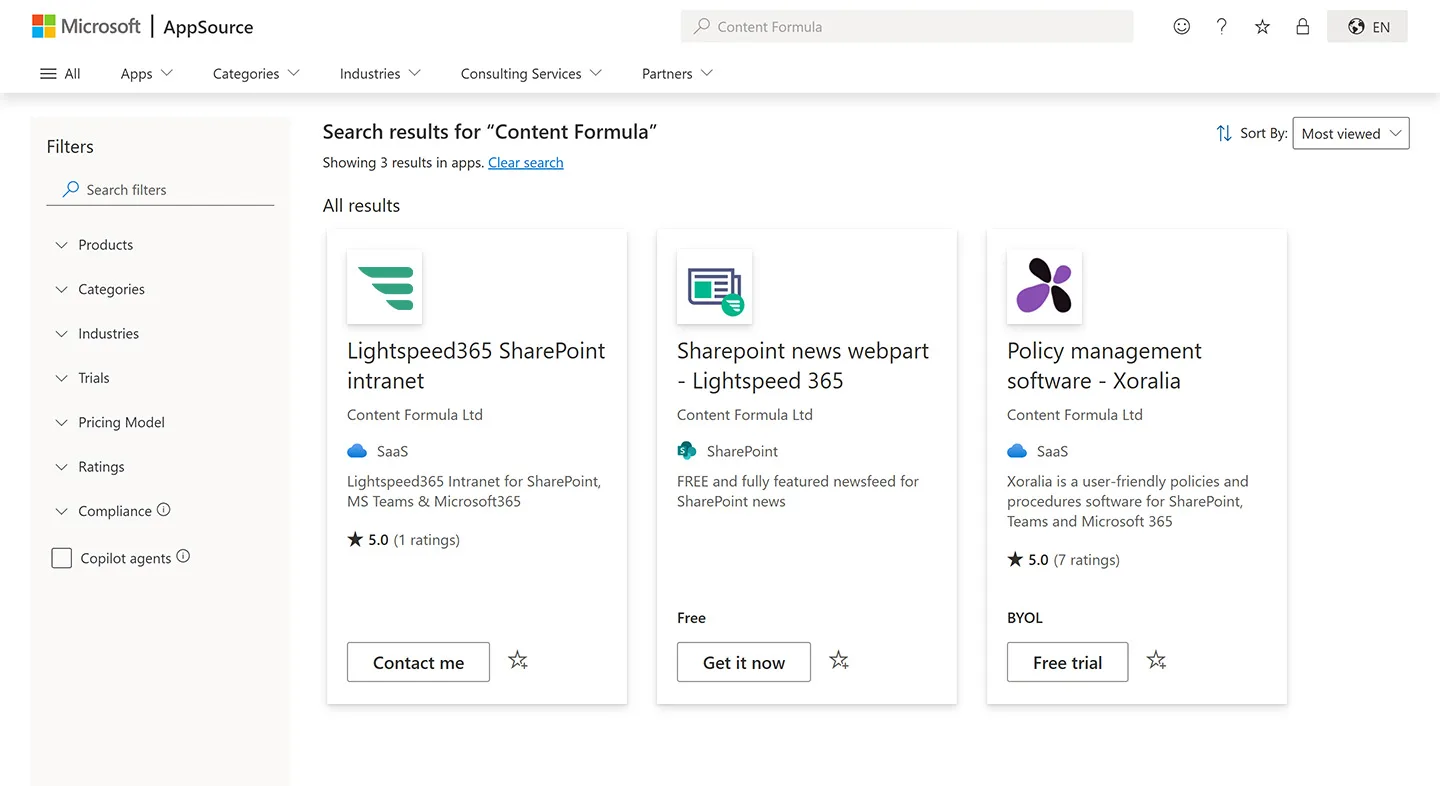Open the EN language selector
The image size is (1440, 786).
pos(1367,27)
